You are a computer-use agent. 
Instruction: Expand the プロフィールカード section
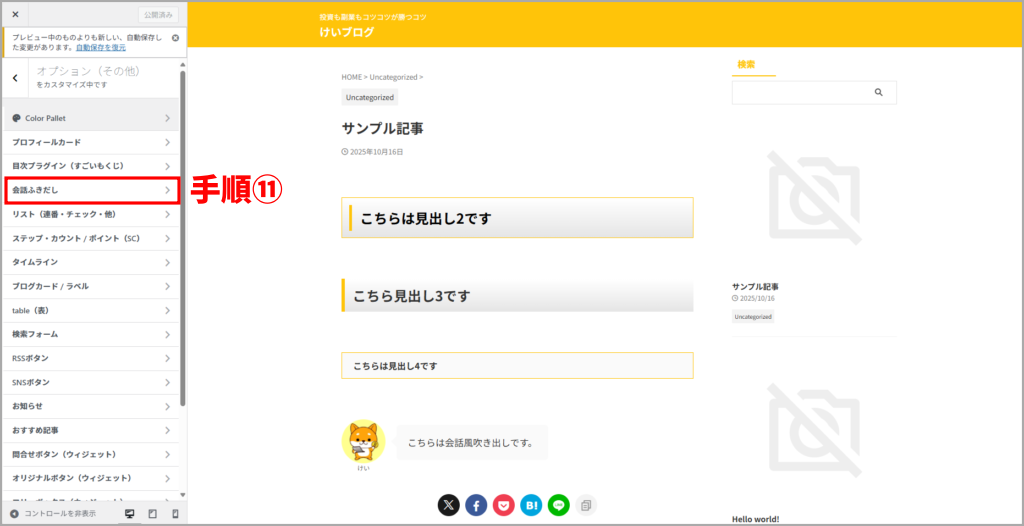pos(91,142)
